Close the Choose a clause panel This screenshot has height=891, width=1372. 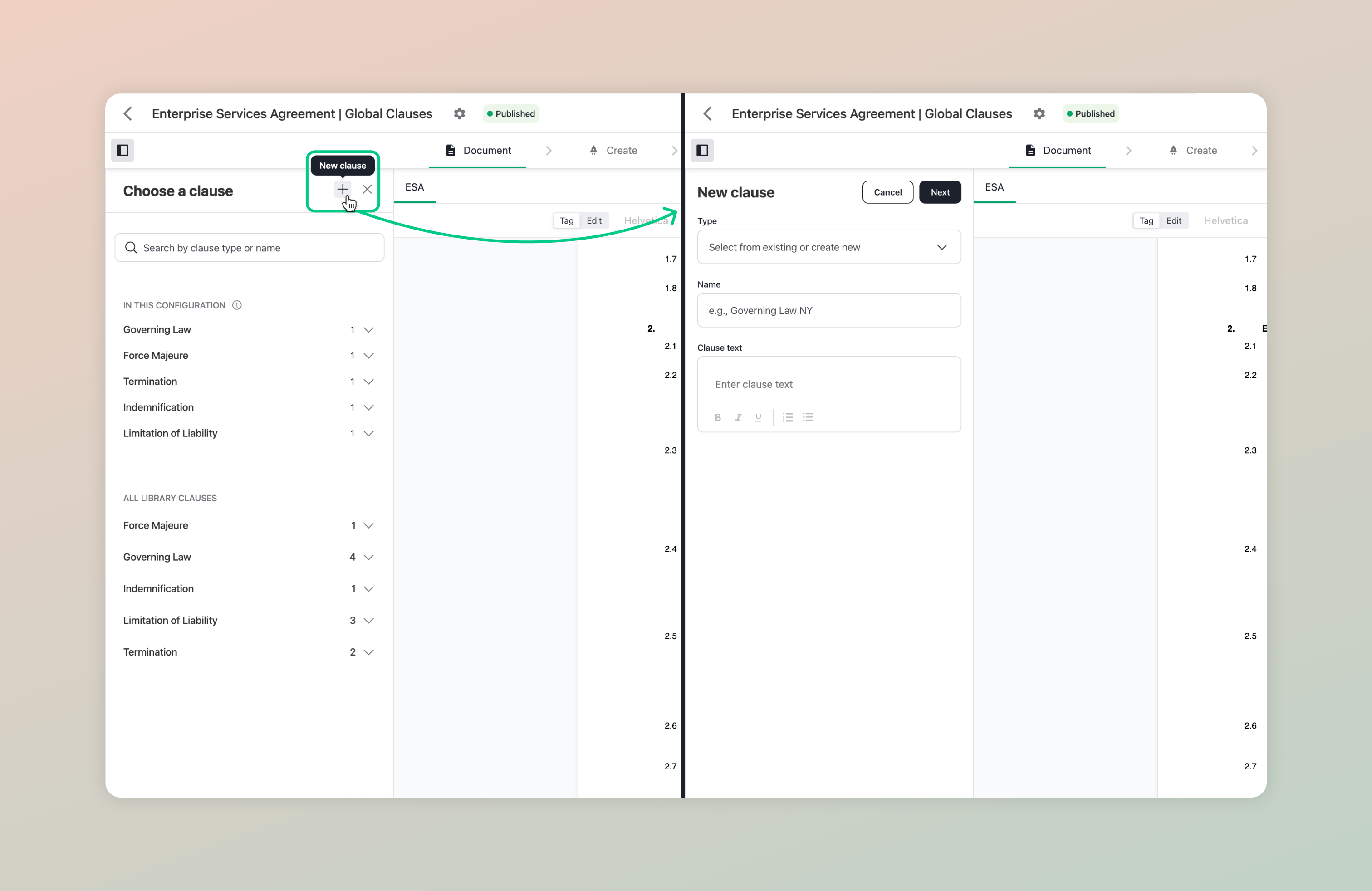[367, 189]
